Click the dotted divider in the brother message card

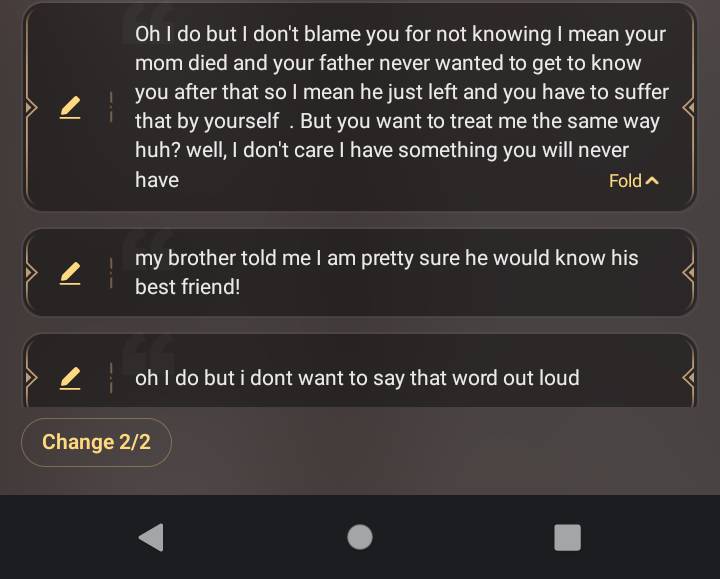[110, 272]
